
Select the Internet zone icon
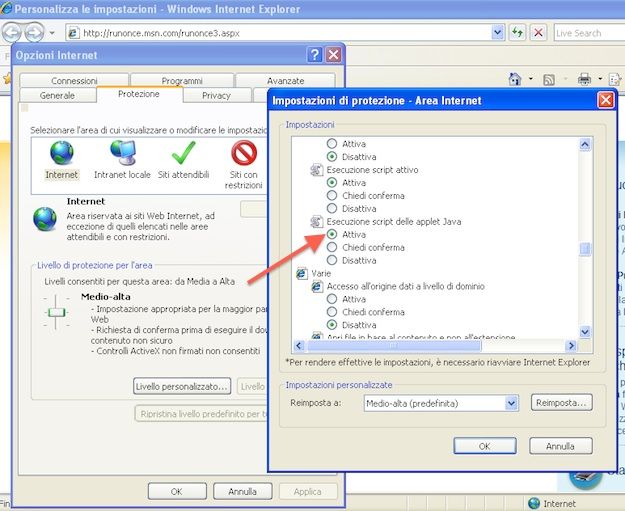tap(61, 155)
